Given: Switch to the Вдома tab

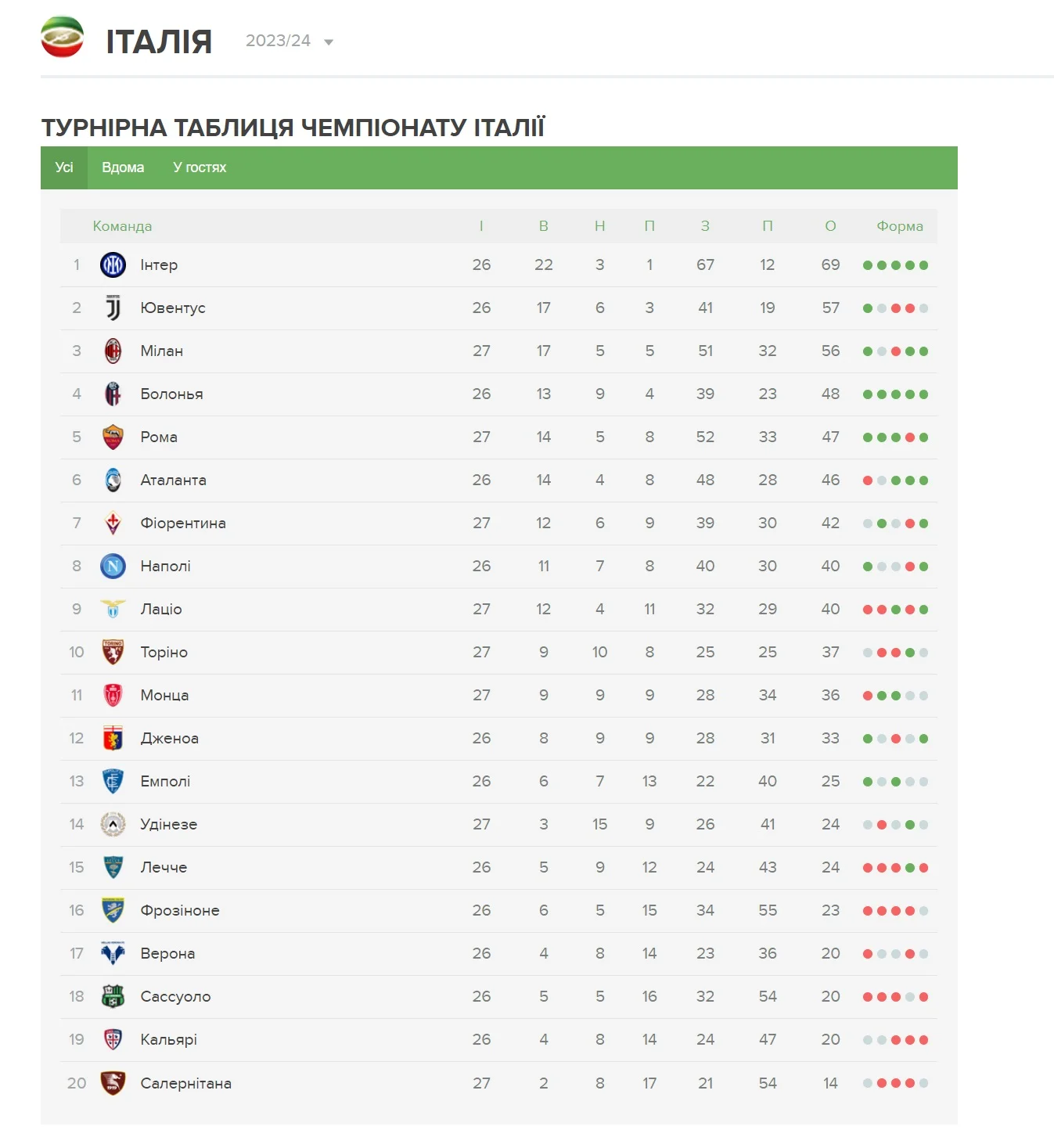Looking at the screenshot, I should point(123,167).
